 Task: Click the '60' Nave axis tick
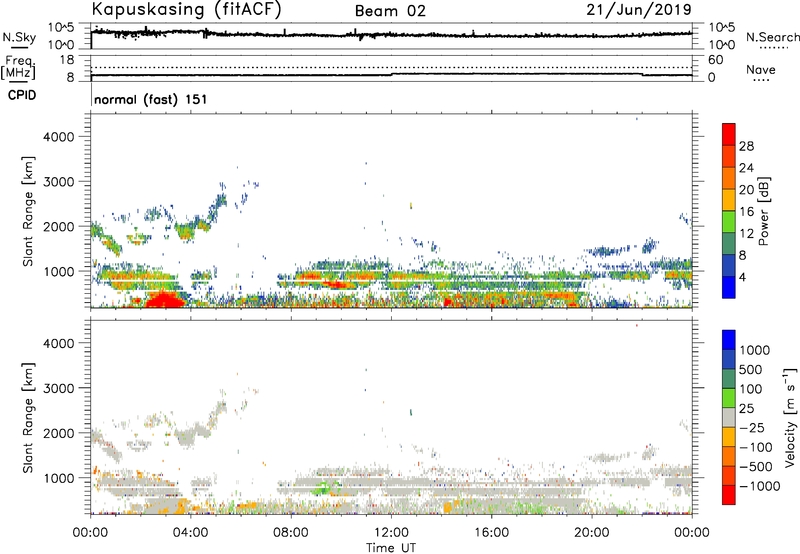(x=716, y=60)
